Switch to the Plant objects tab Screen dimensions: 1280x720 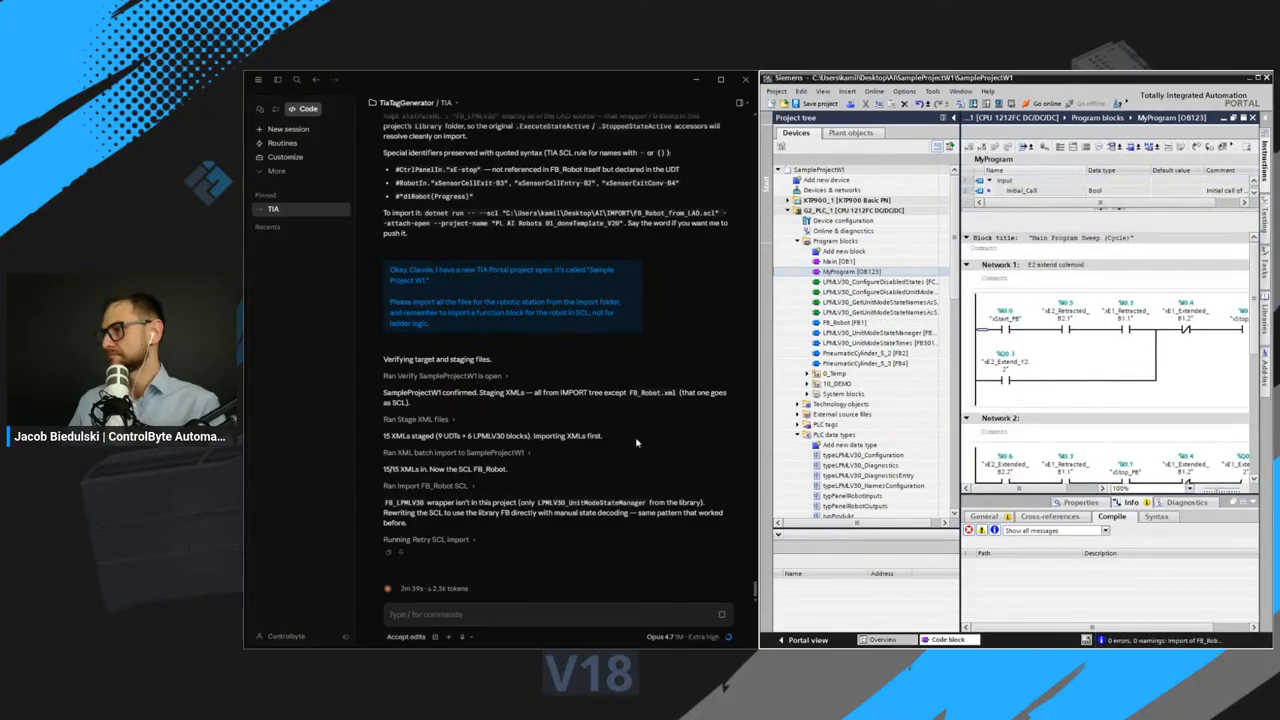pyautogui.click(x=850, y=133)
